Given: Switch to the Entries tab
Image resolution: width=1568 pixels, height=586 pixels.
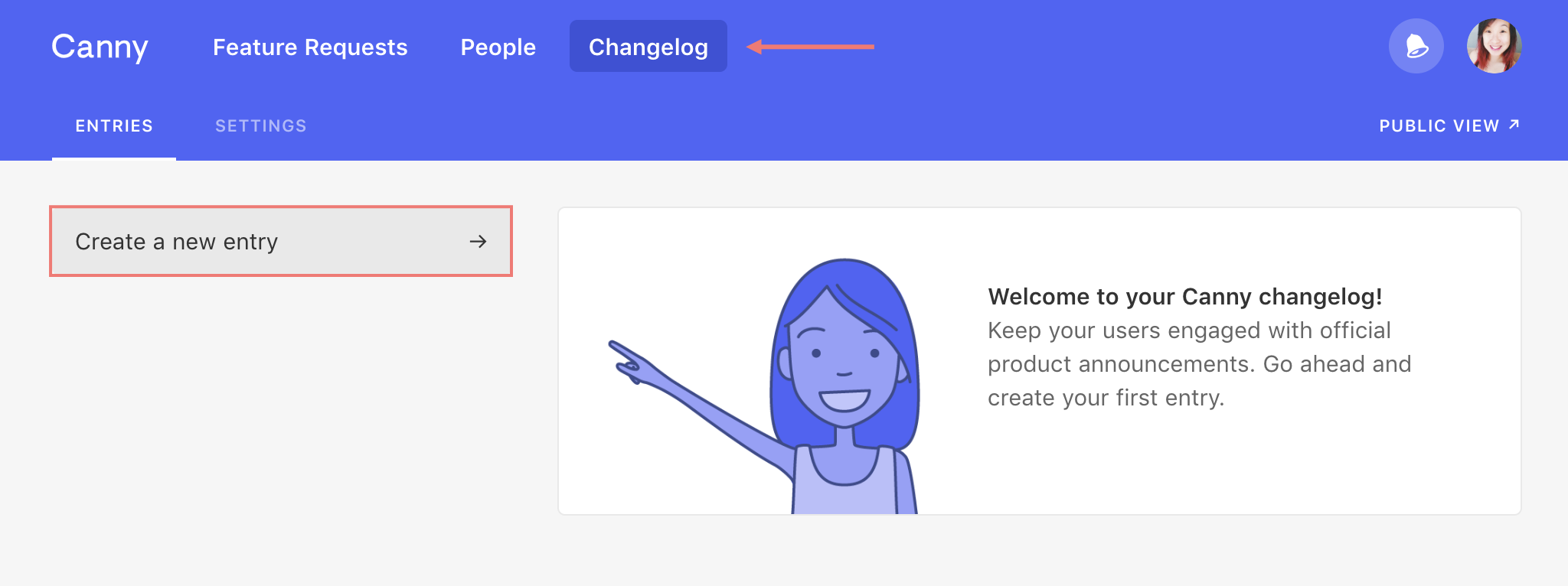Looking at the screenshot, I should tap(114, 126).
